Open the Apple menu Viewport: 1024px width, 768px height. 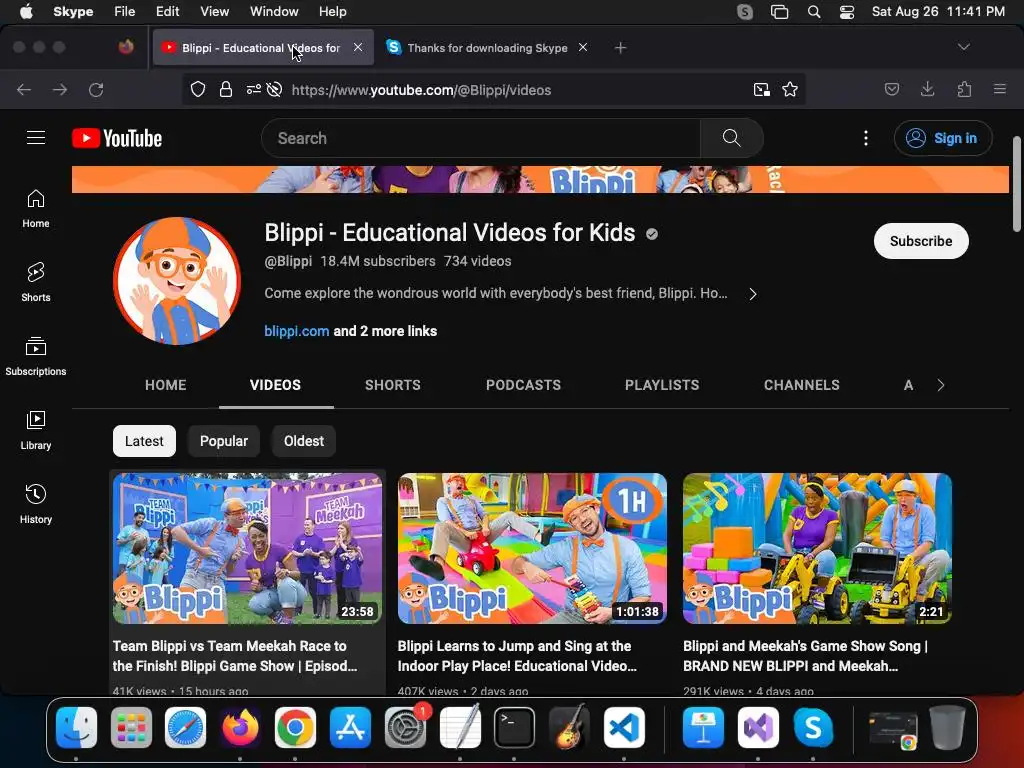(x=26, y=11)
